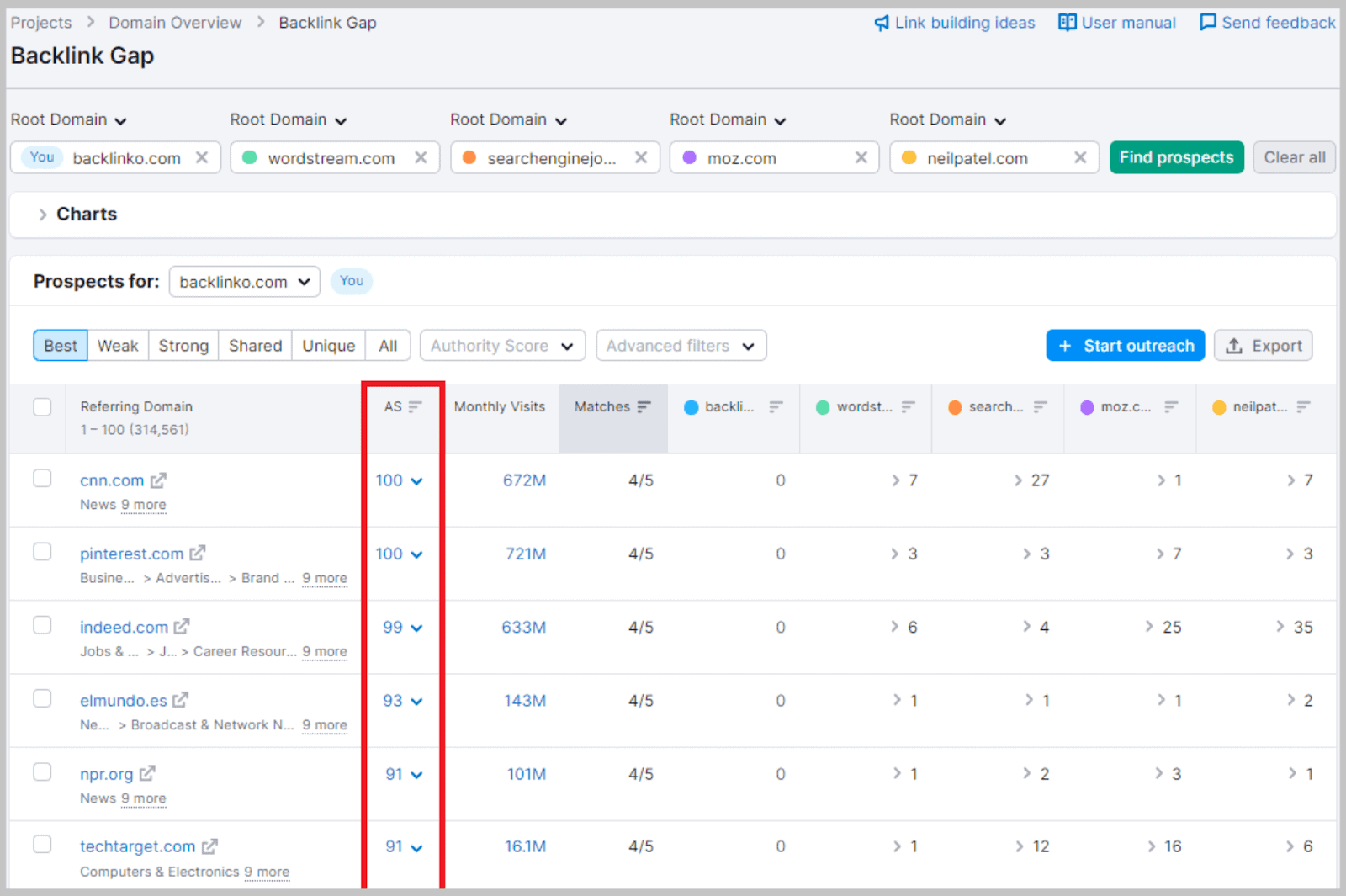The height and width of the screenshot is (896, 1346).
Task: Click the neilpatel.com domain input field
Action: (x=994, y=157)
